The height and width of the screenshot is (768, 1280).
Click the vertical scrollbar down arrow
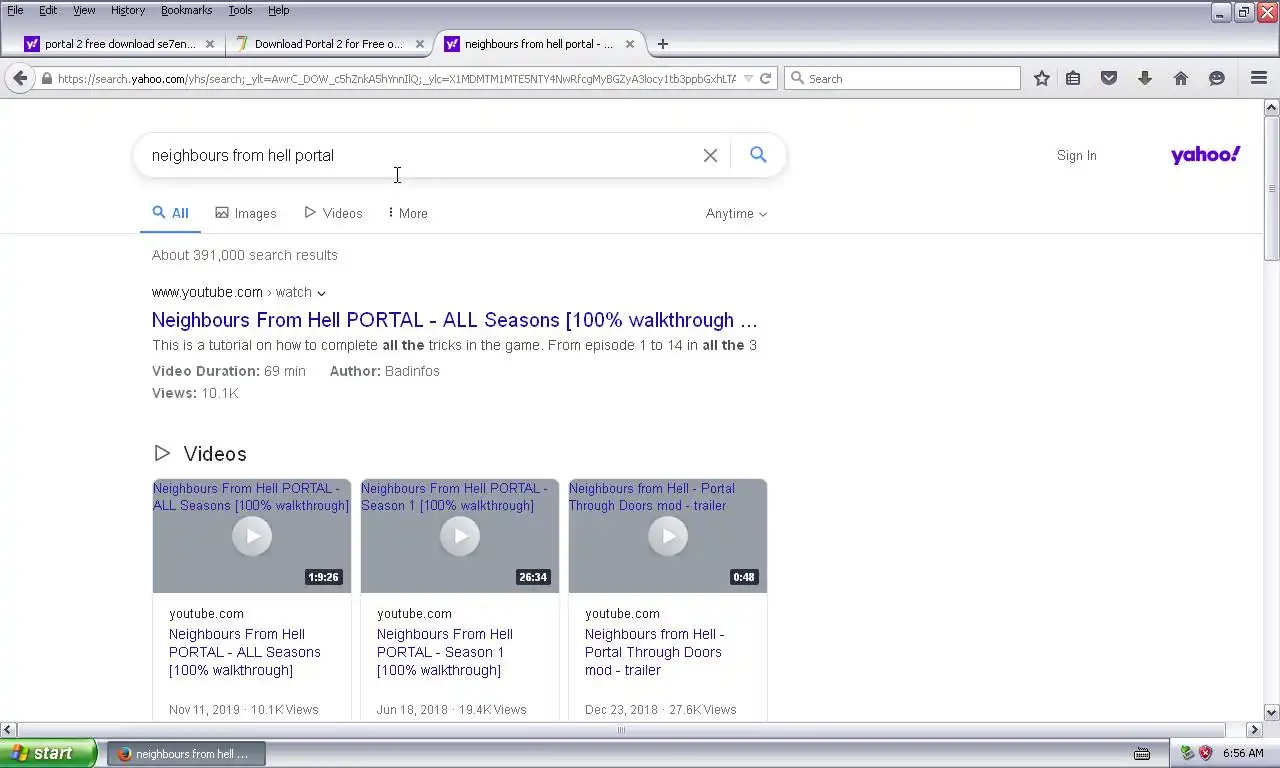(1272, 713)
